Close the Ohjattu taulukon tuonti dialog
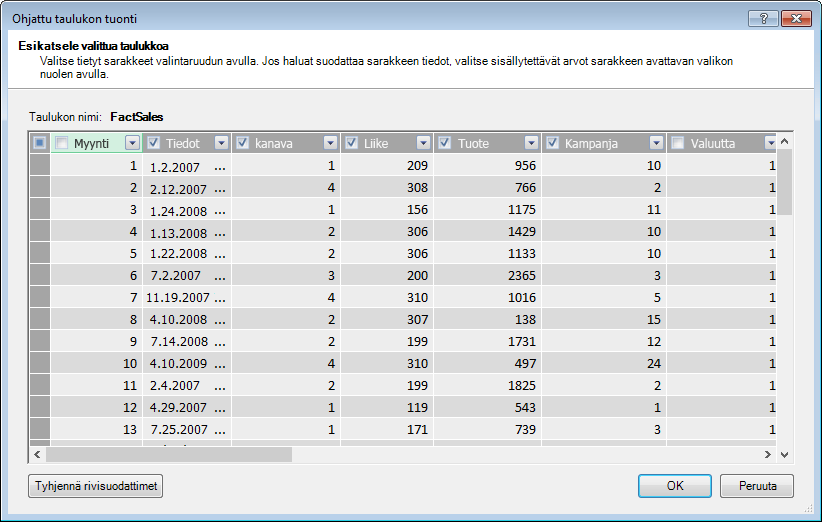This screenshot has width=822, height=522. 796,19
